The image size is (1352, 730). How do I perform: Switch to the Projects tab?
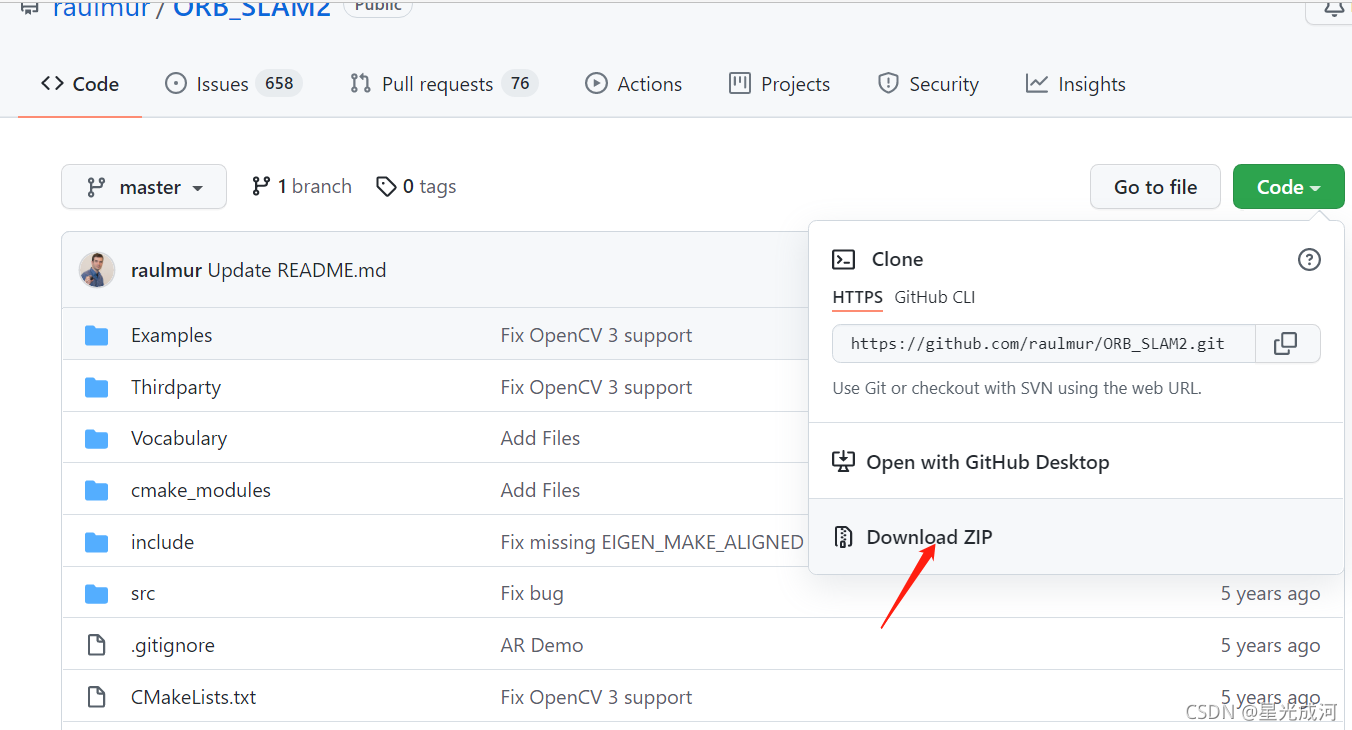780,84
